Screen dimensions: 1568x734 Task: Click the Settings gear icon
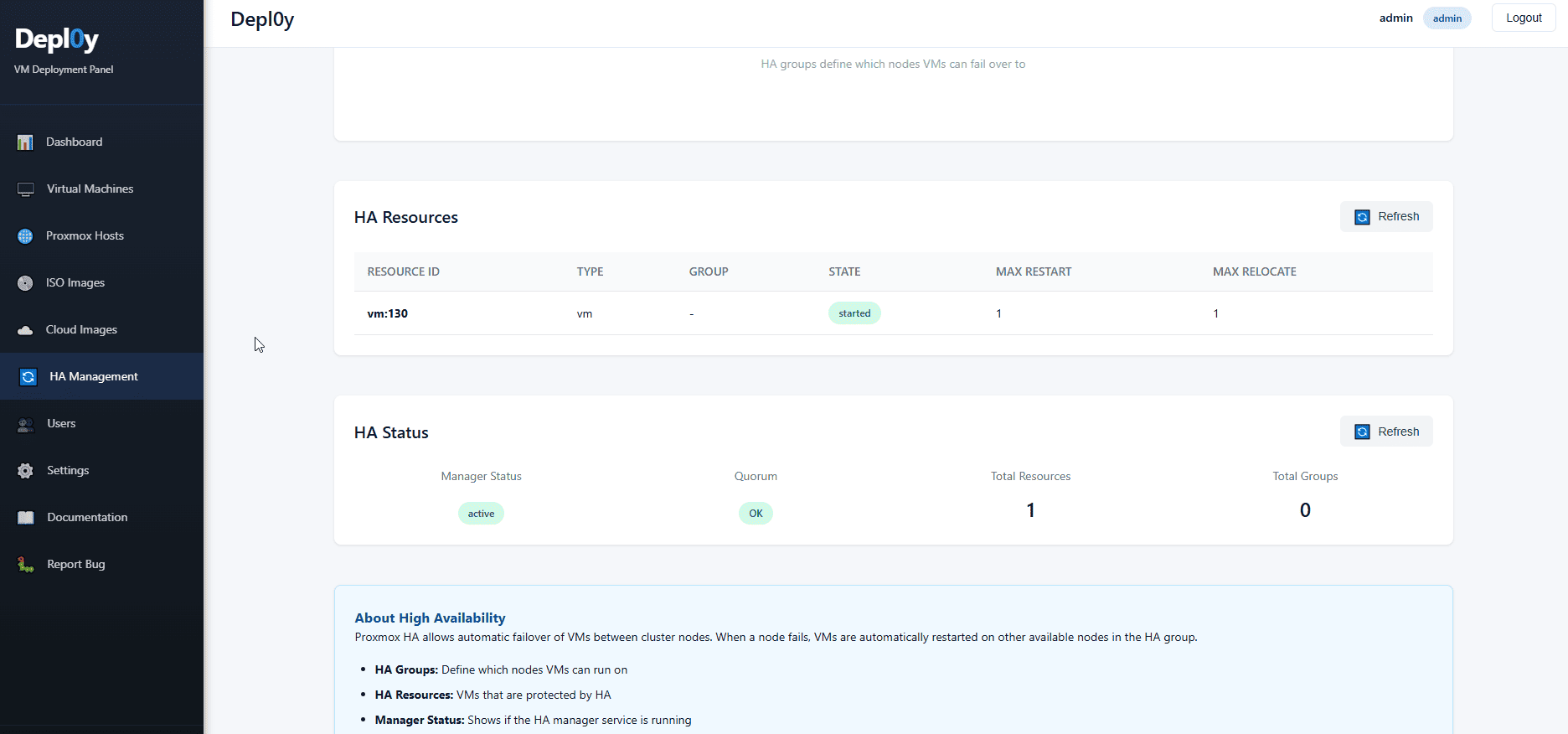point(26,471)
